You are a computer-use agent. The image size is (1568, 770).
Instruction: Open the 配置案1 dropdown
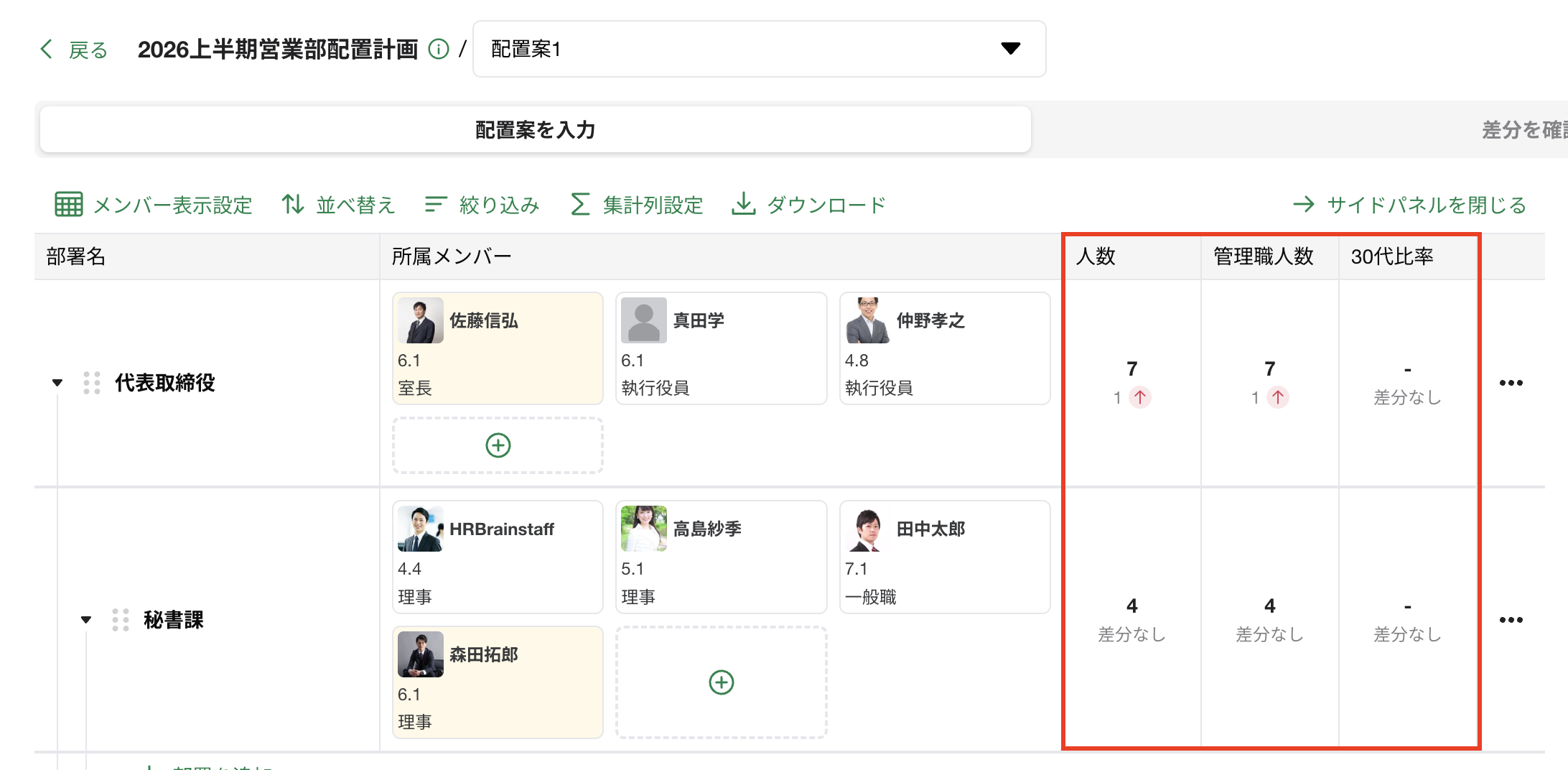click(x=758, y=49)
